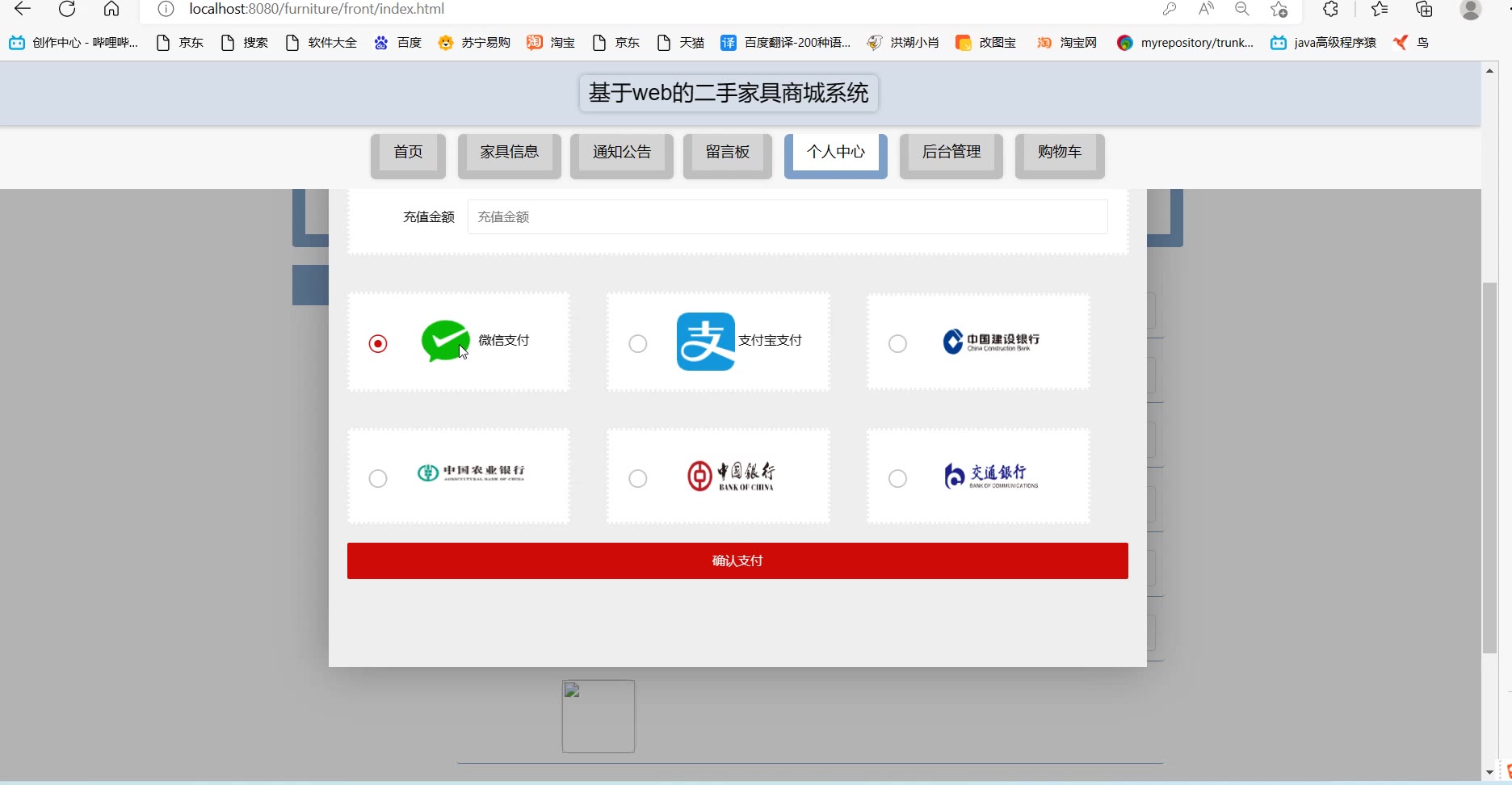Select the 中国农业银行 radio button

click(x=378, y=479)
